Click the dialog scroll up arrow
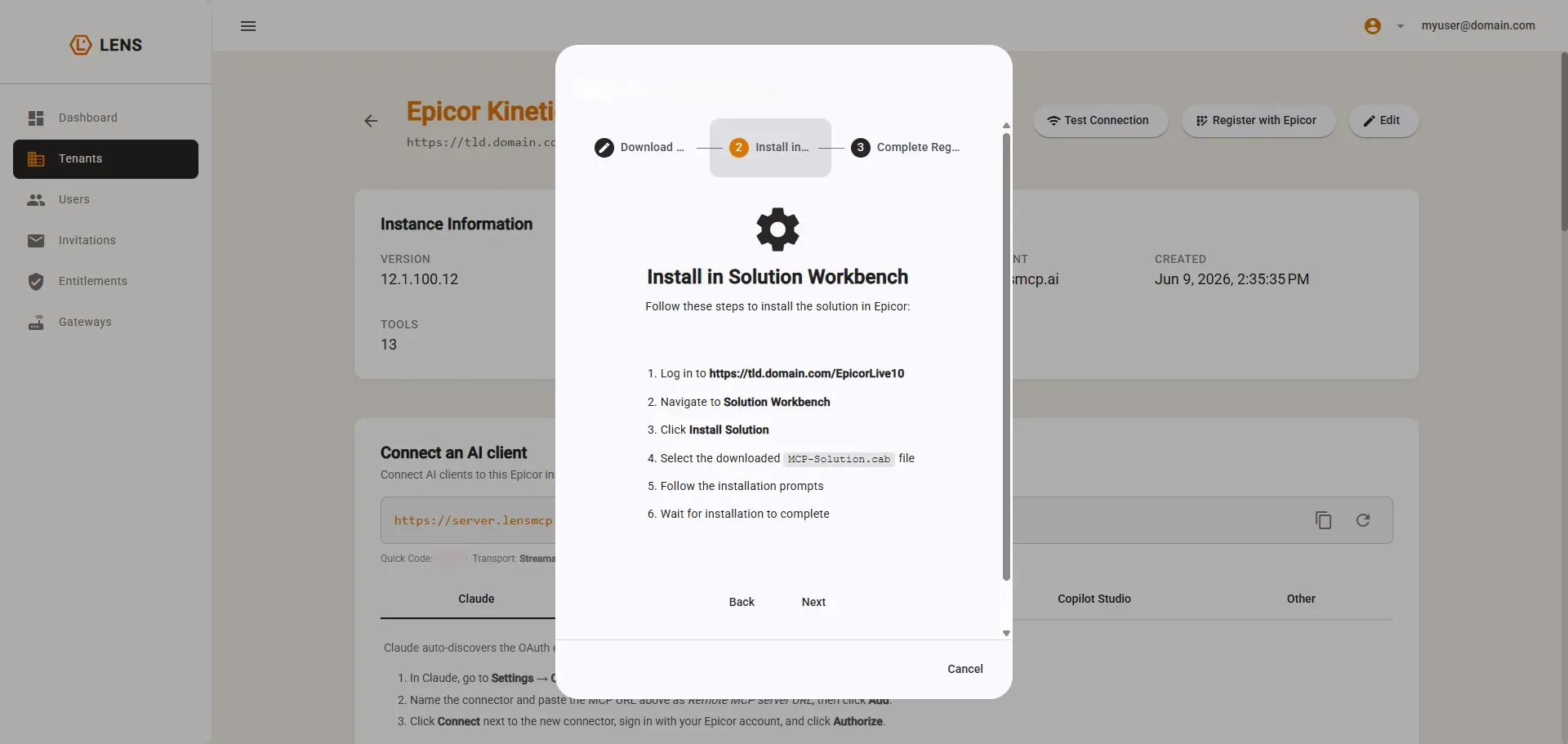The width and height of the screenshot is (1568, 744). (x=1006, y=126)
